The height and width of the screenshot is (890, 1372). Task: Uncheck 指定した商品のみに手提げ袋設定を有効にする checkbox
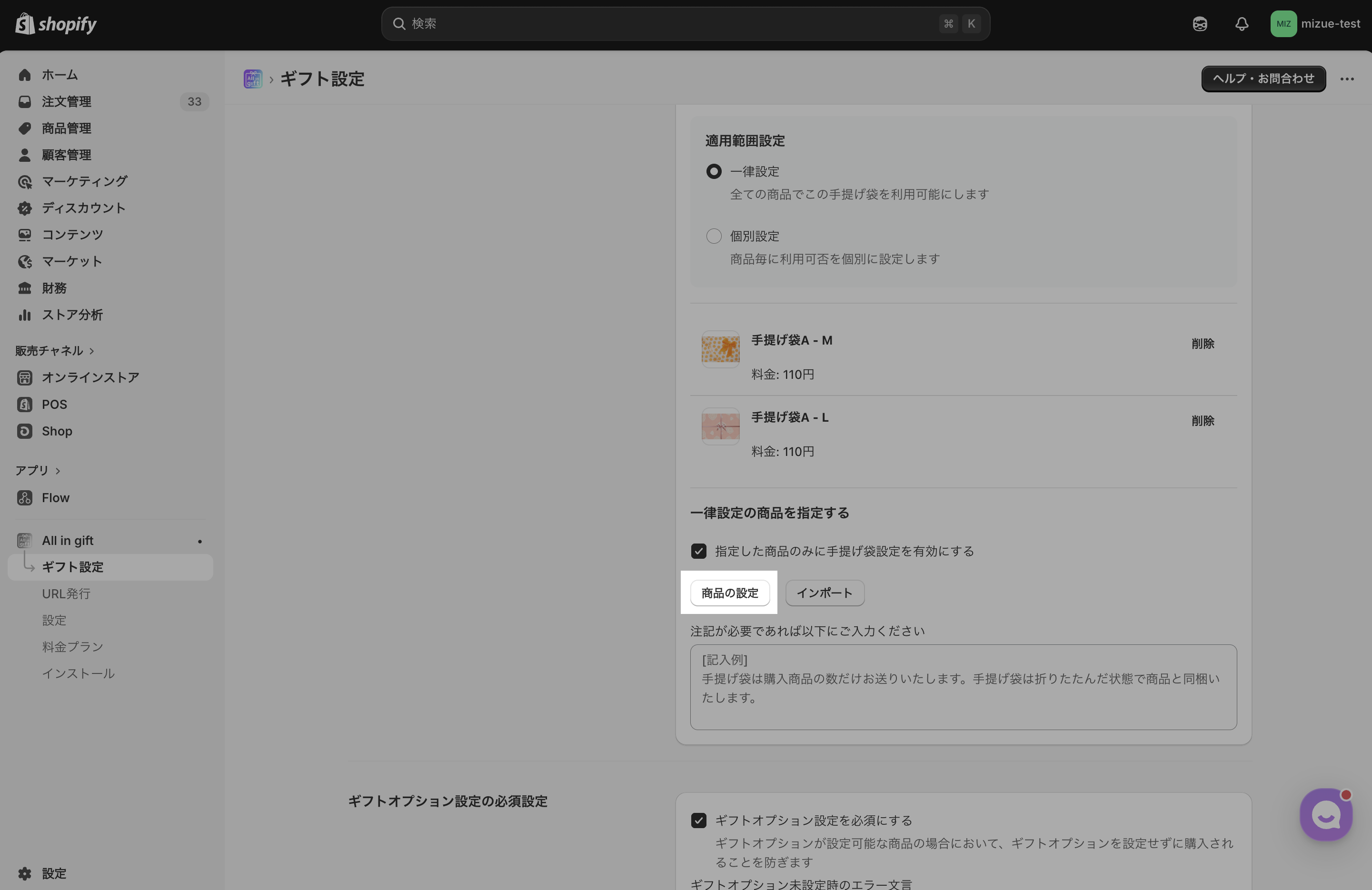click(699, 551)
